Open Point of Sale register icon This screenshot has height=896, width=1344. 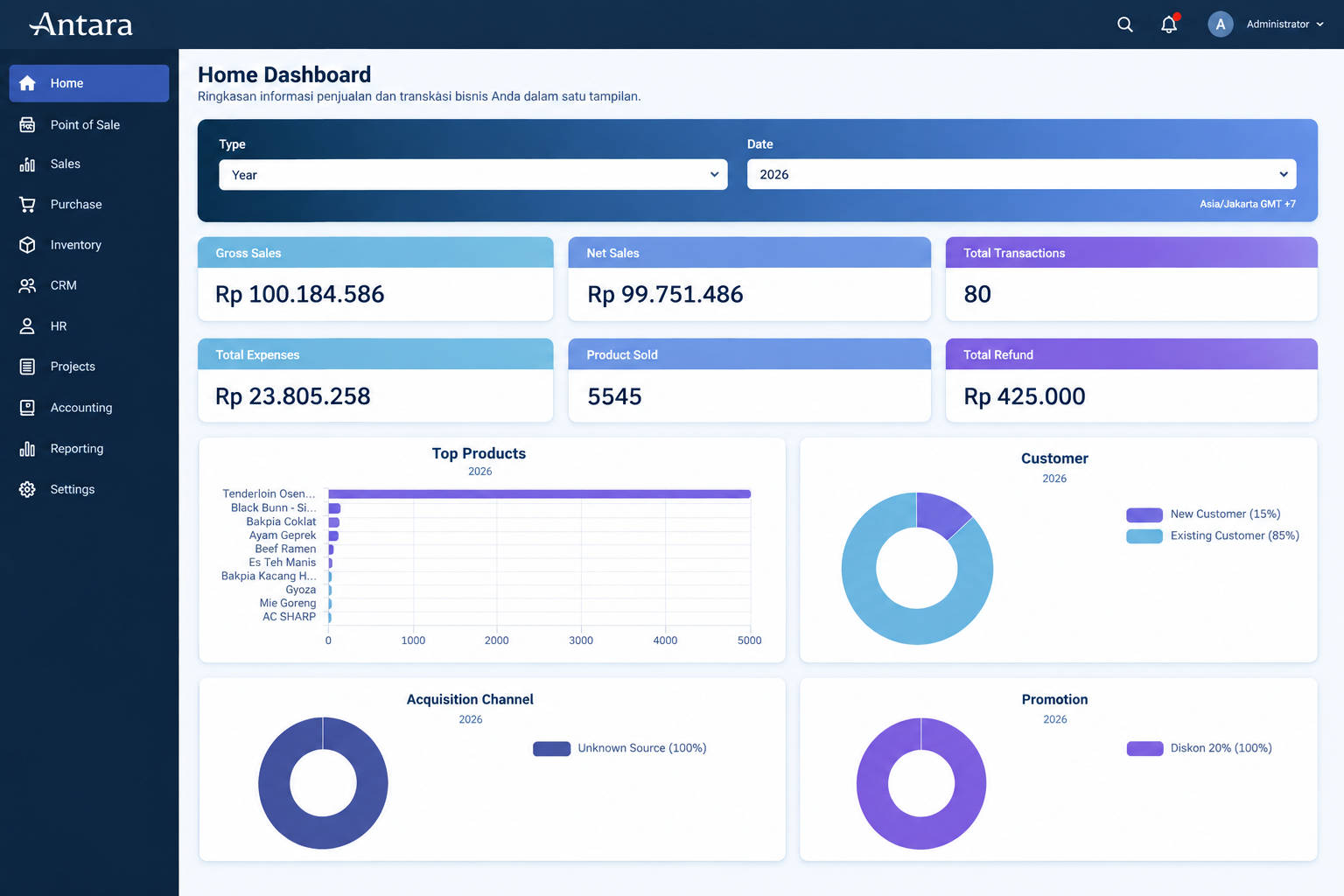click(x=27, y=125)
